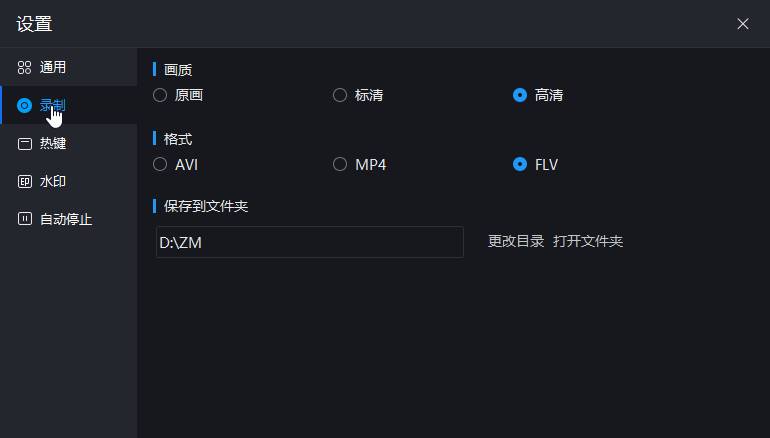The height and width of the screenshot is (438, 770).
Task: Click the D:\ZM save path field
Action: [309, 242]
